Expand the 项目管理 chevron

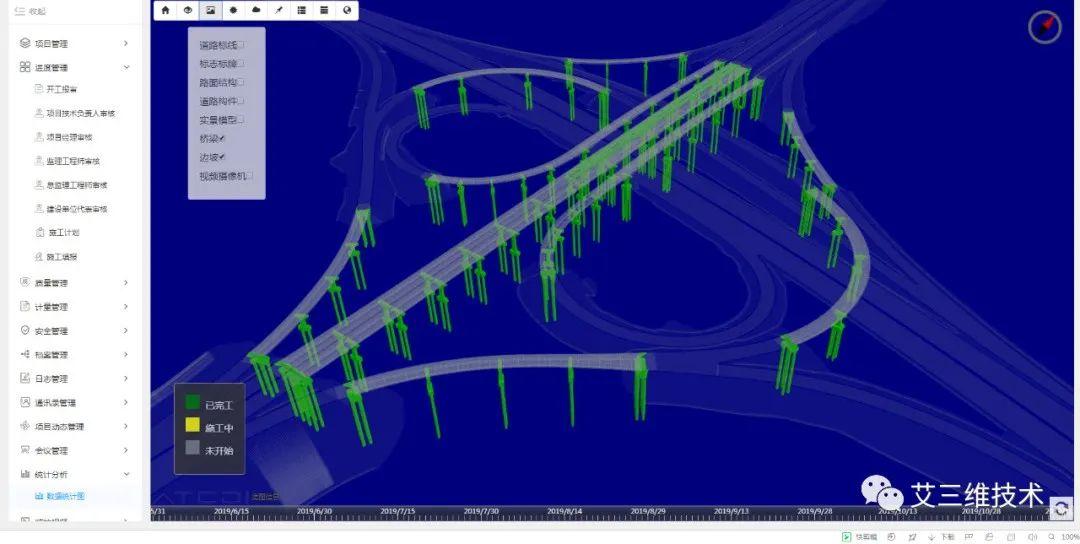(x=126, y=43)
